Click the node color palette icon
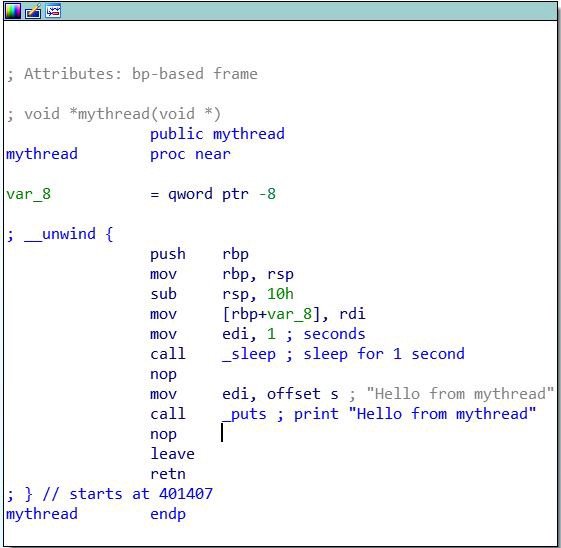Screen dimensions: 561x548 [x=13, y=11]
